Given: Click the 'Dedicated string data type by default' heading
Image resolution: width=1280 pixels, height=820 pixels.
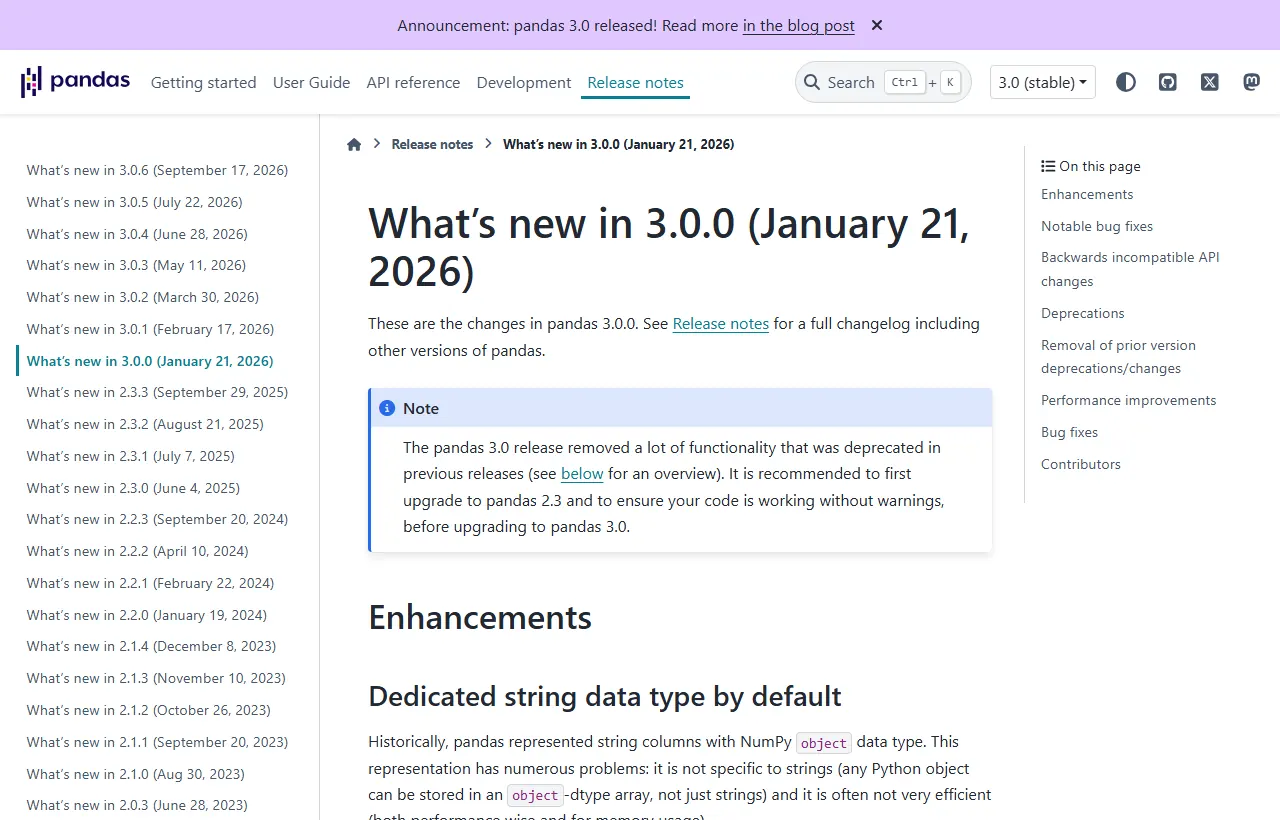Looking at the screenshot, I should tap(605, 696).
